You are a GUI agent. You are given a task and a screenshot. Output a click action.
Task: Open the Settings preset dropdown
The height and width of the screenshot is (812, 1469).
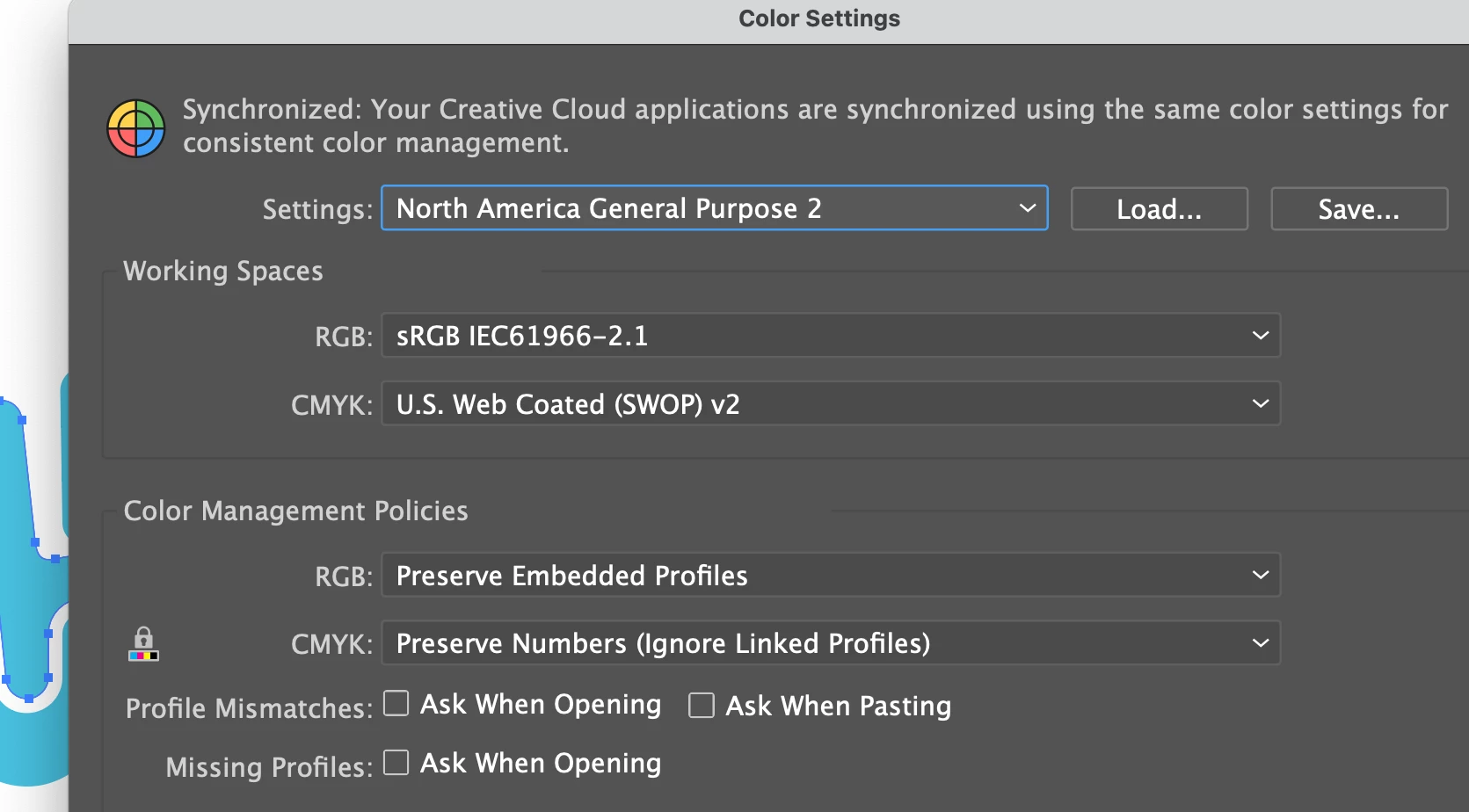(714, 208)
